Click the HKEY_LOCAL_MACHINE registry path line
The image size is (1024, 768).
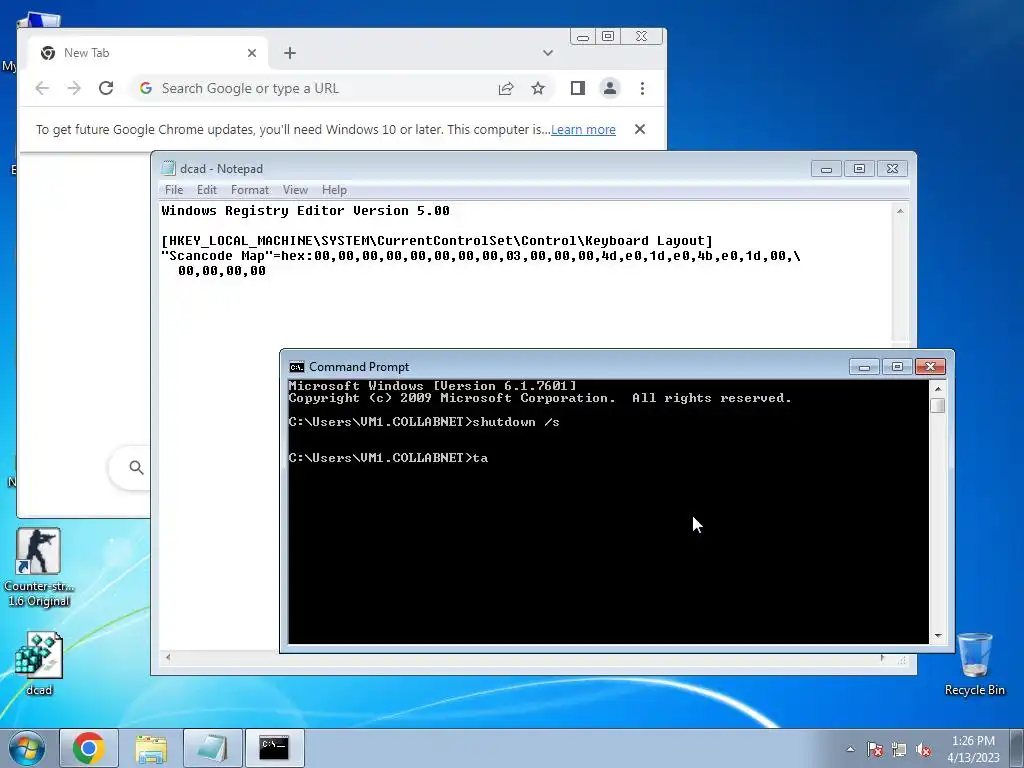pyautogui.click(x=437, y=241)
